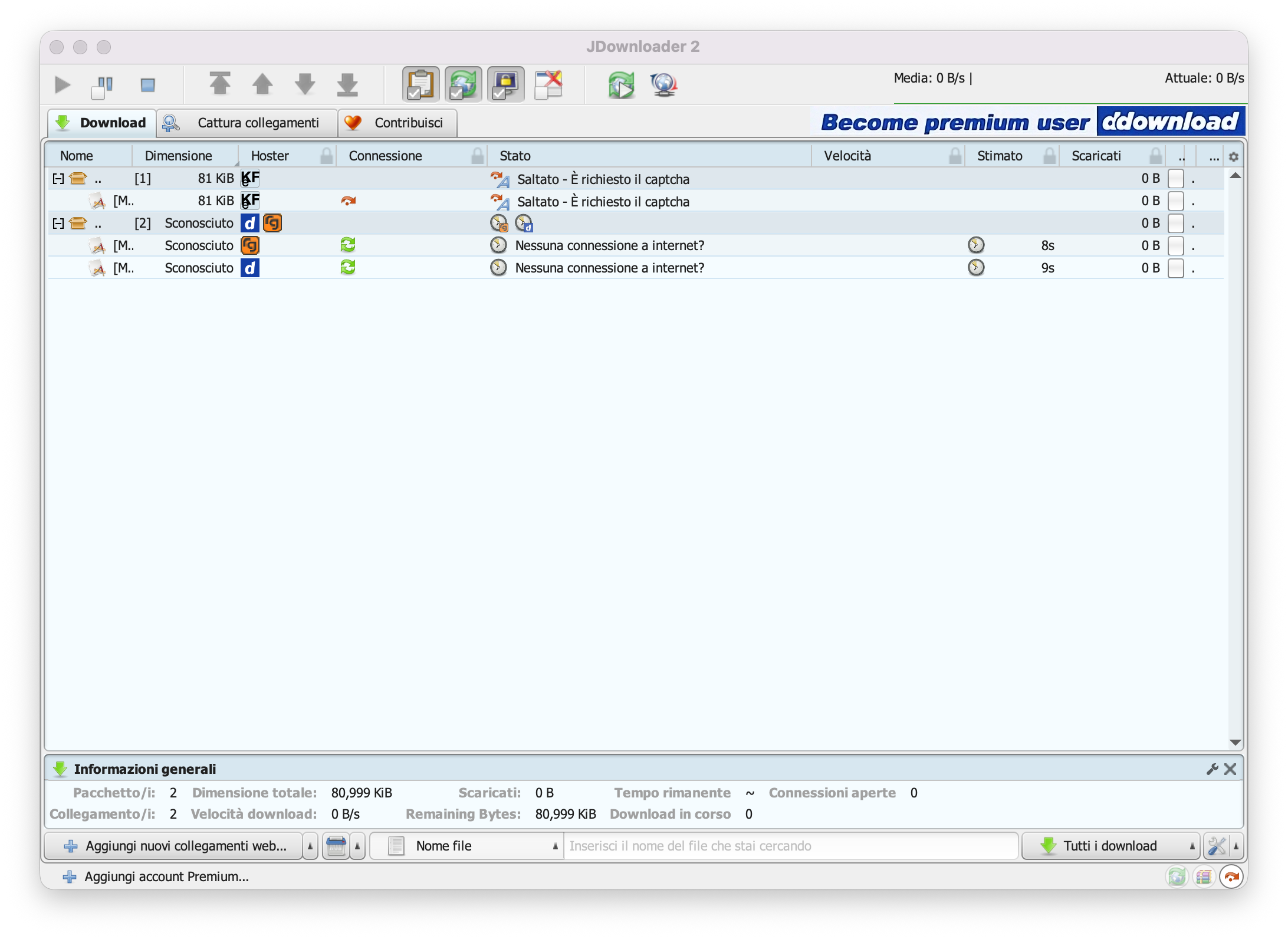Click move to bottom arrow icon

(347, 85)
